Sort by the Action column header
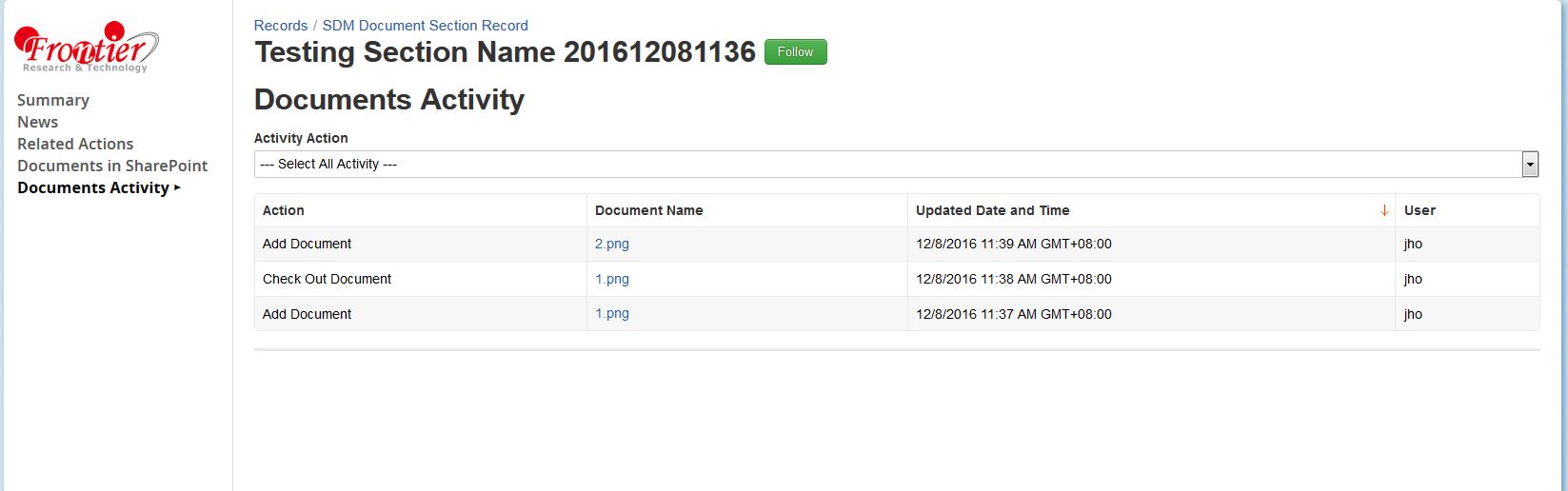The height and width of the screenshot is (491, 1568). 284,210
